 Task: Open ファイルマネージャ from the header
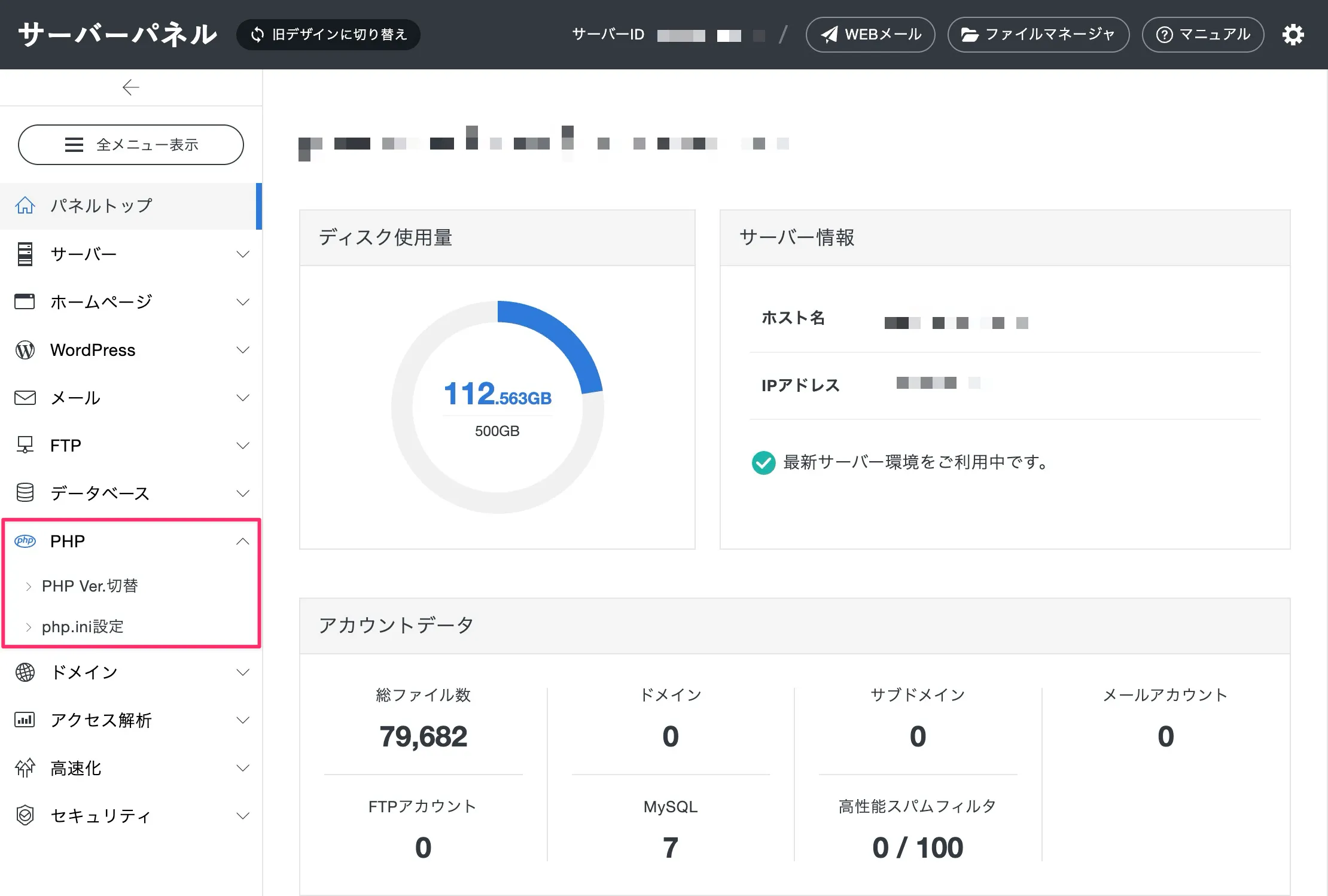tap(1038, 35)
